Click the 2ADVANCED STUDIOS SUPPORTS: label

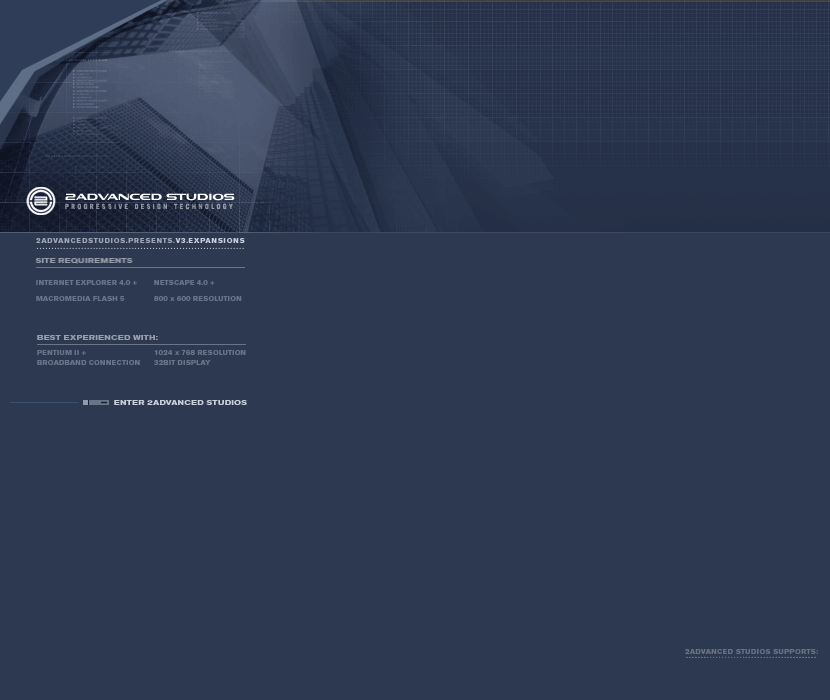pos(752,652)
